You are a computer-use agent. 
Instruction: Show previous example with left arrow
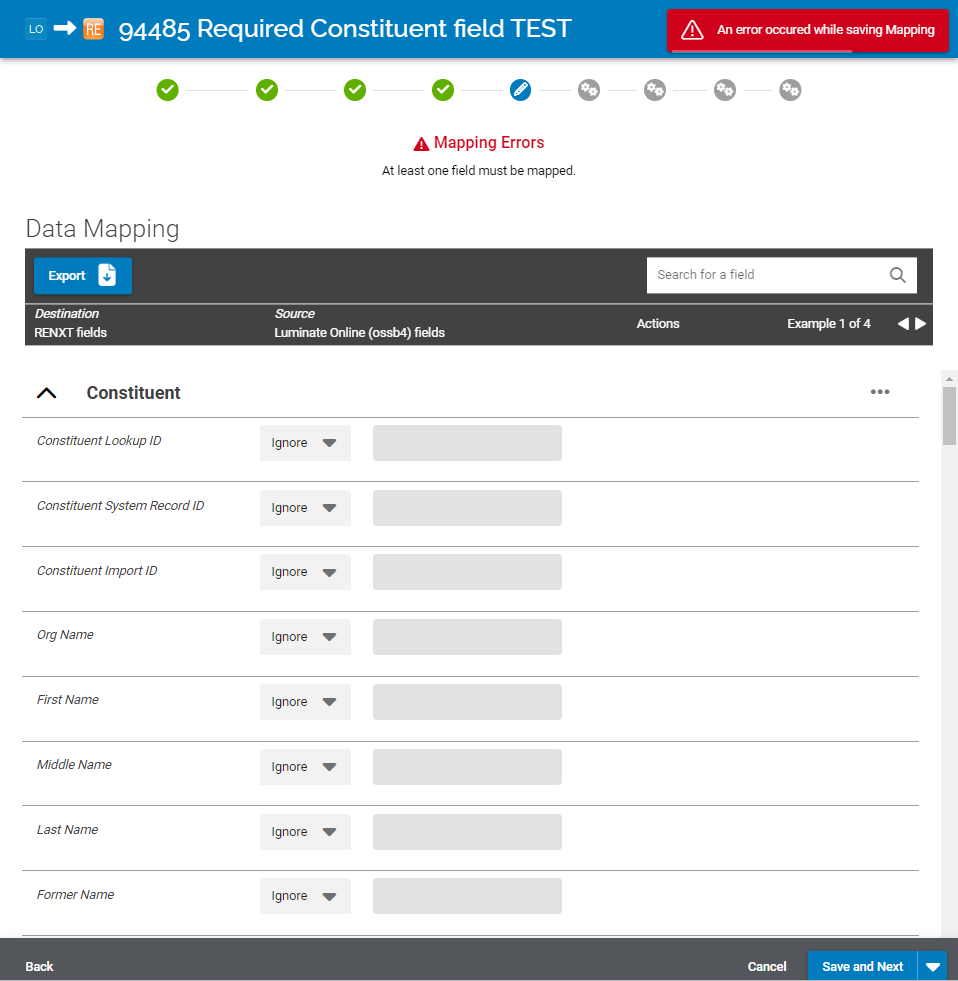click(x=903, y=323)
